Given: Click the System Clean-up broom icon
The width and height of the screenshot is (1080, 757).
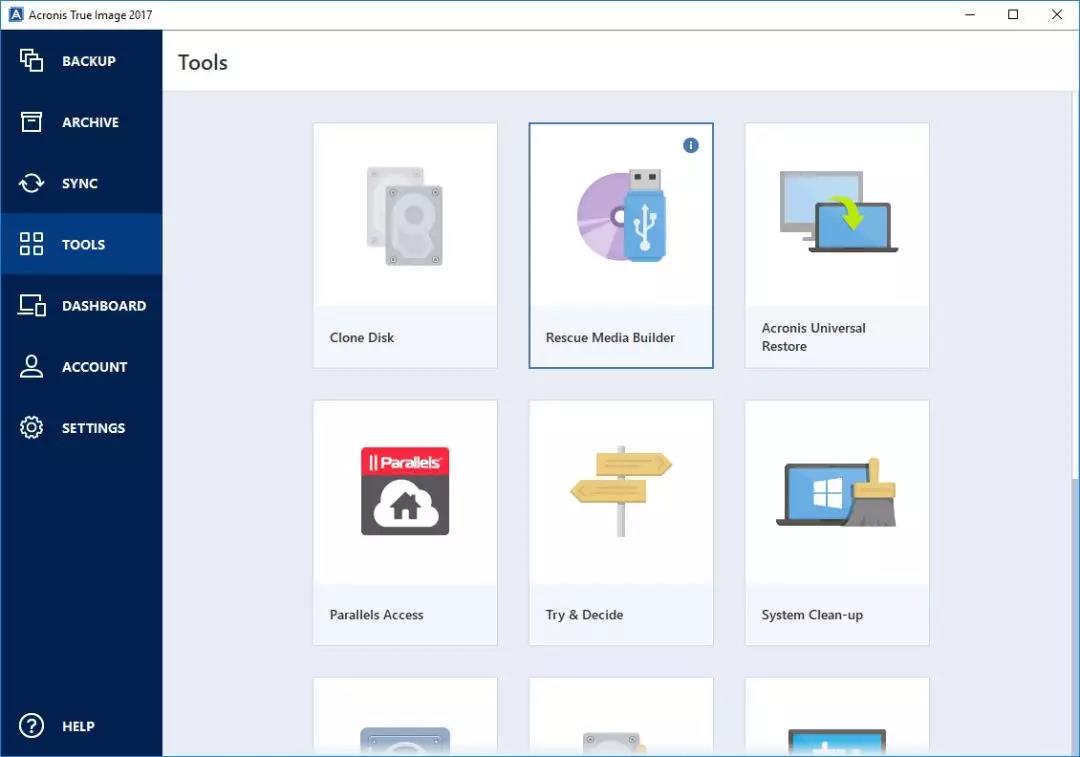Looking at the screenshot, I should tap(837, 493).
